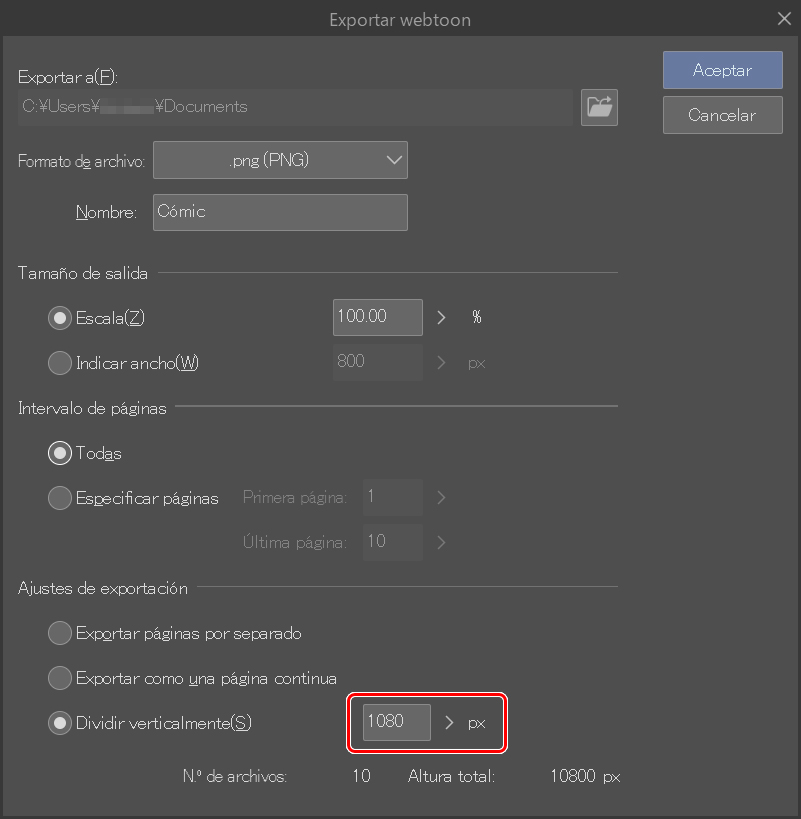Click the Última página arrow

point(441,542)
